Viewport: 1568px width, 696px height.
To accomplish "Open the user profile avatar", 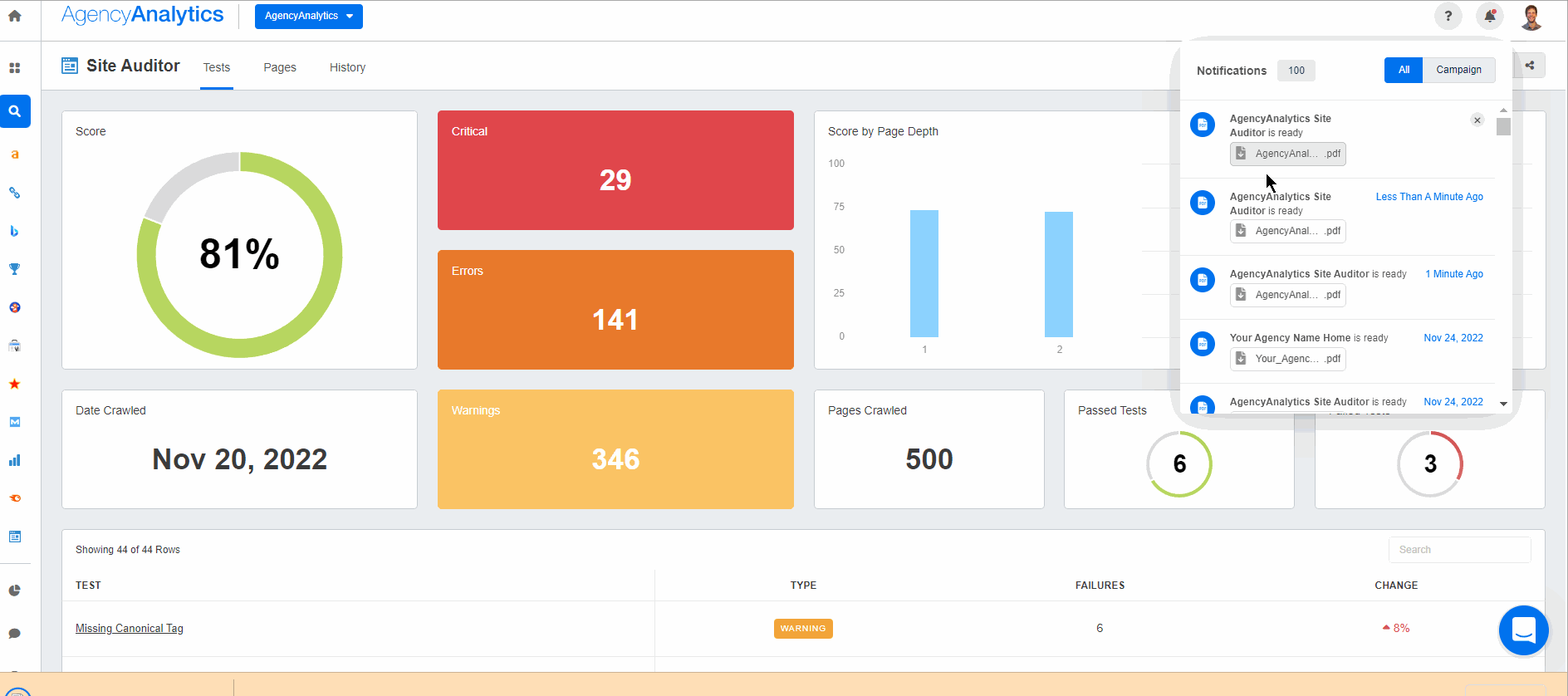I will click(x=1531, y=17).
